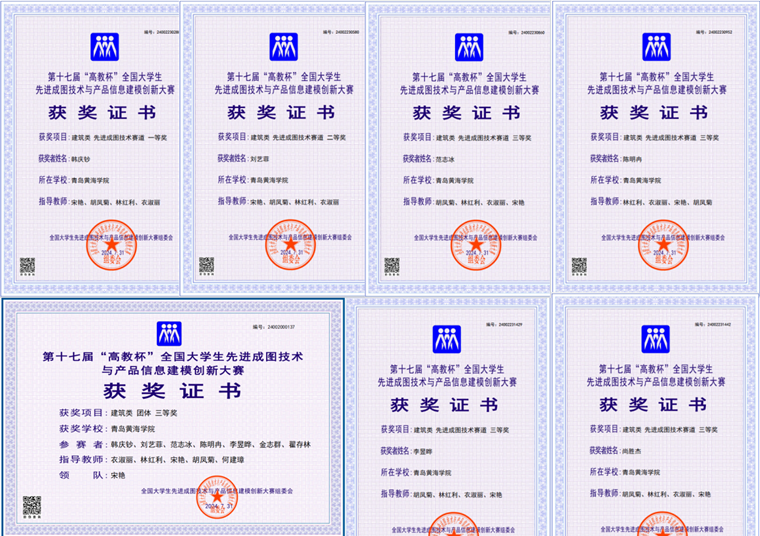Click the blue logo on 李昱晔's certificate
760x536 pixels.
(x=446, y=338)
